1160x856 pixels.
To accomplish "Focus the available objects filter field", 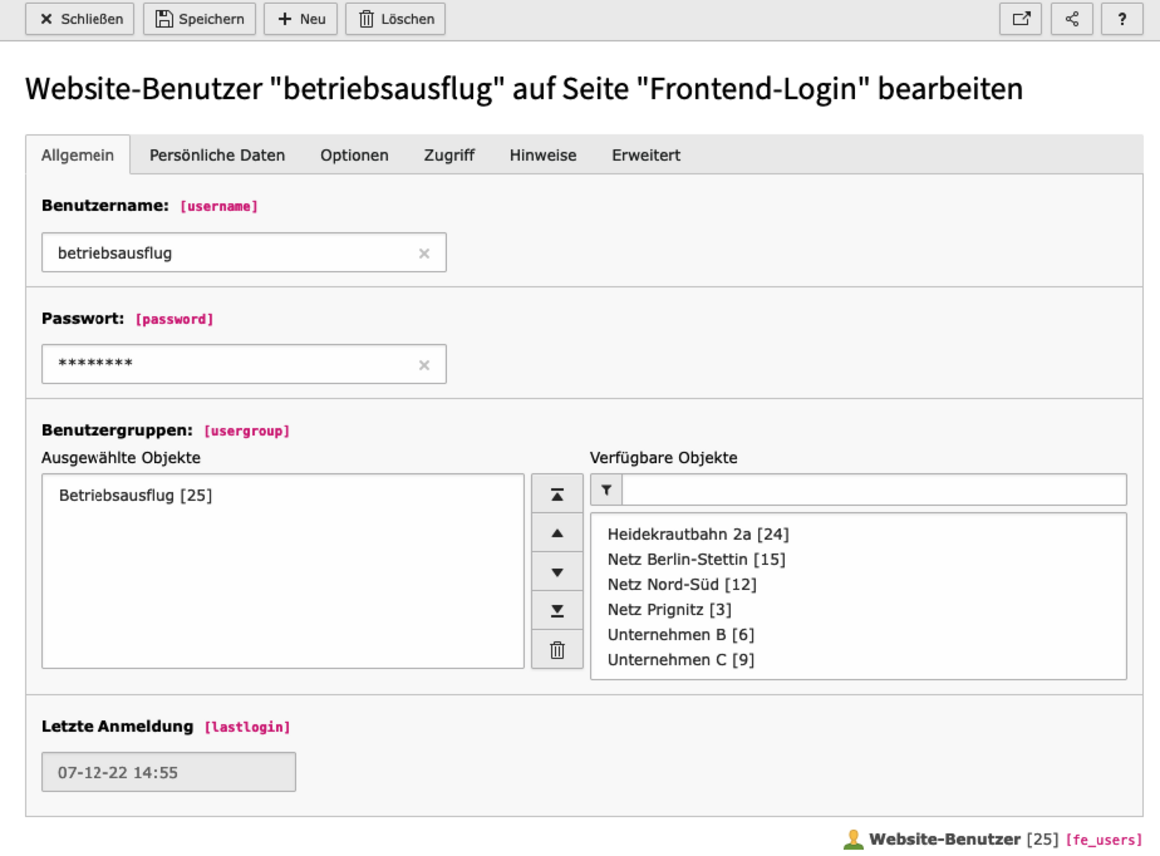I will (873, 490).
